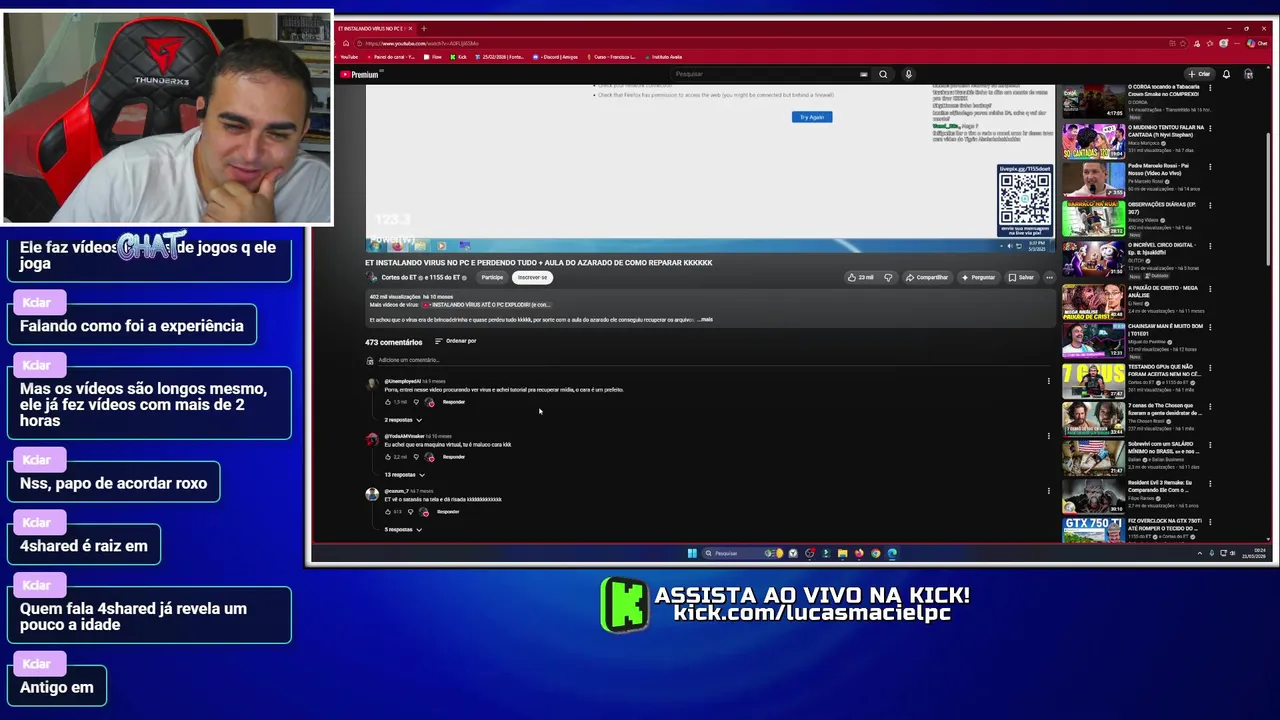The image size is (1280, 720).
Task: Open 7 GPUs TESTANDO GPUs suggested video thumbnail
Action: (x=1093, y=379)
